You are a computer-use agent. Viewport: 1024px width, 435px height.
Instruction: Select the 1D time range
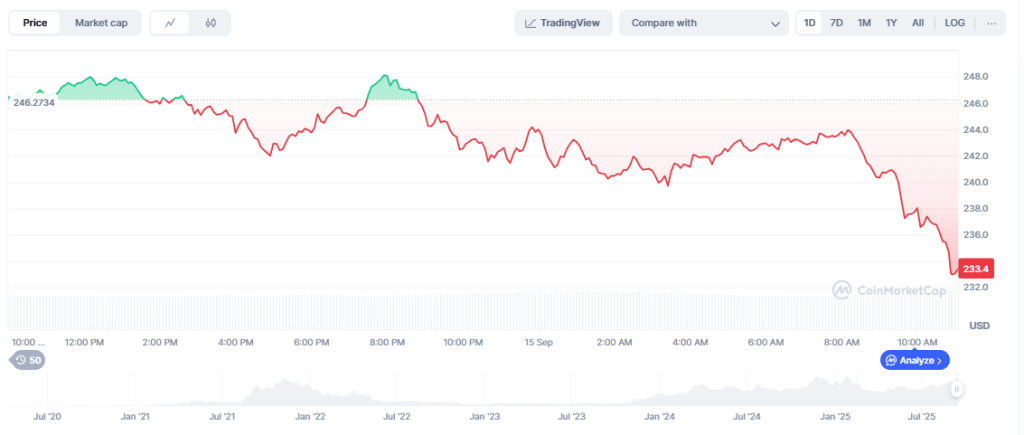(810, 23)
